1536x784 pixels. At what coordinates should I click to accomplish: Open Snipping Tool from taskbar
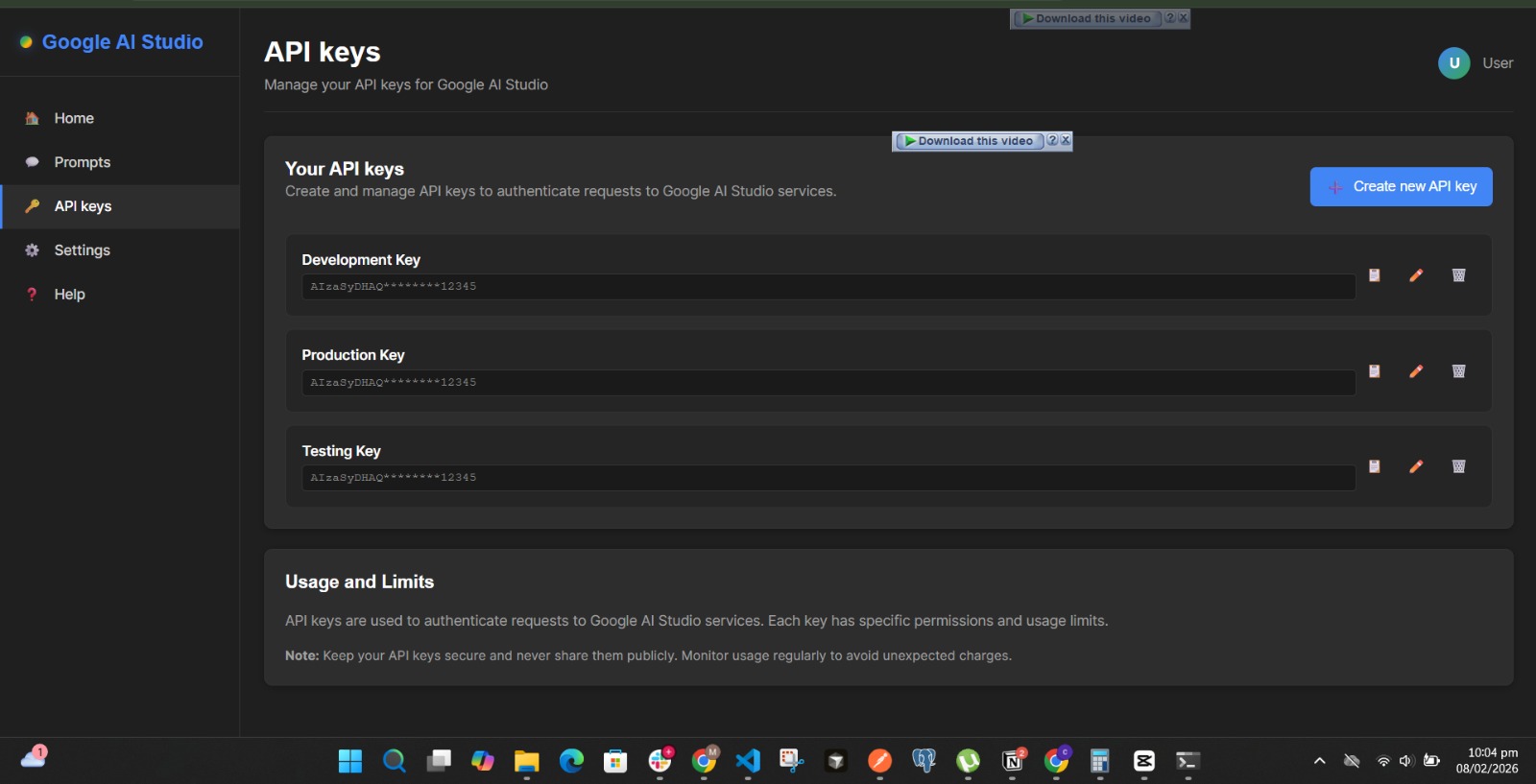click(x=791, y=761)
